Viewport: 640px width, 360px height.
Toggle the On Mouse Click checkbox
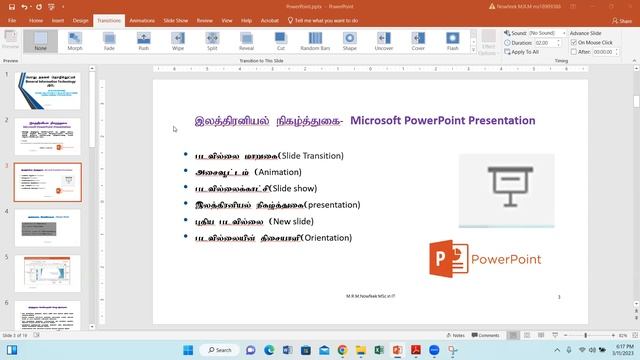574,42
